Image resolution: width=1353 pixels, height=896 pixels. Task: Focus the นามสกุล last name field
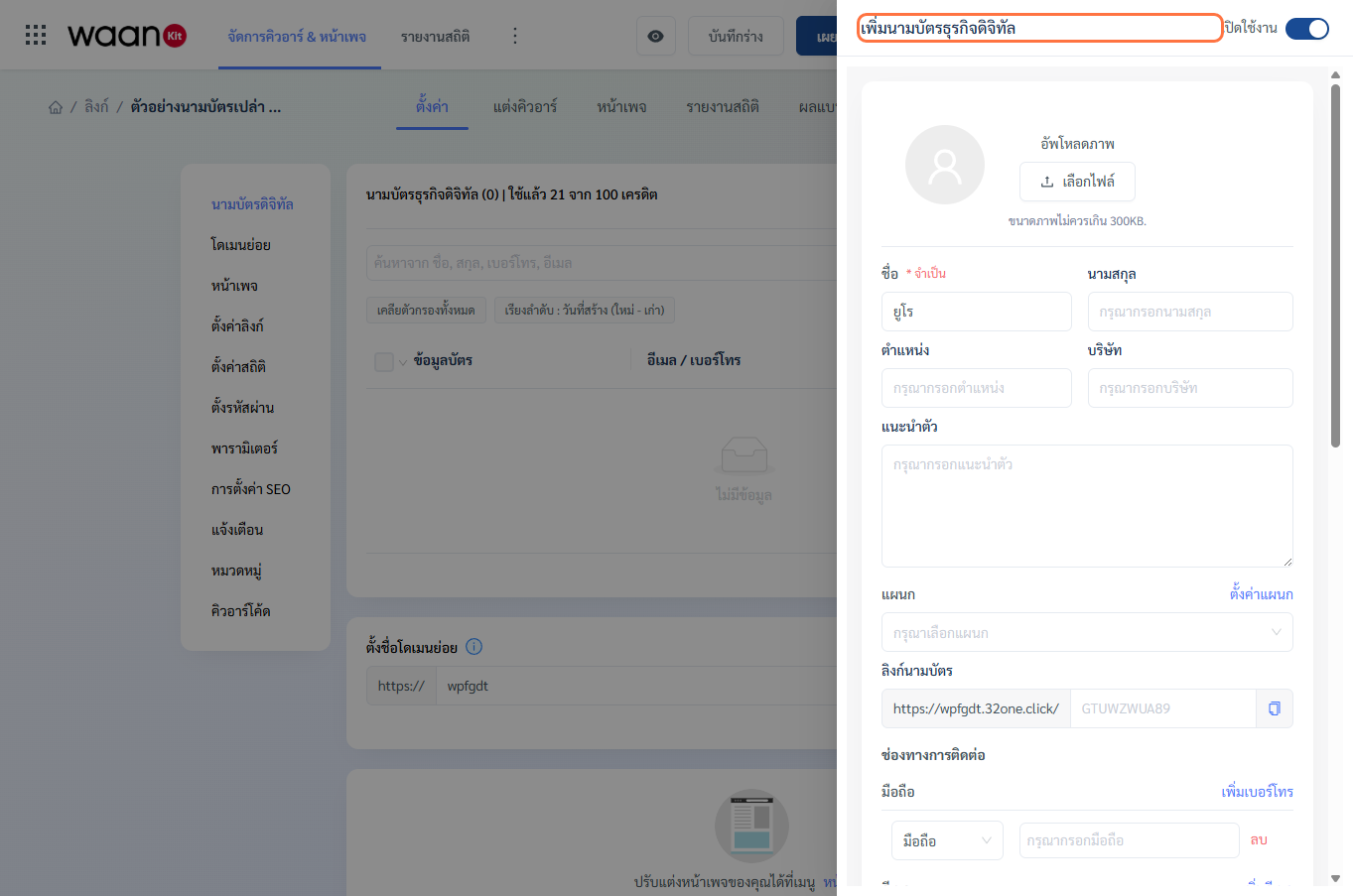(x=1190, y=312)
